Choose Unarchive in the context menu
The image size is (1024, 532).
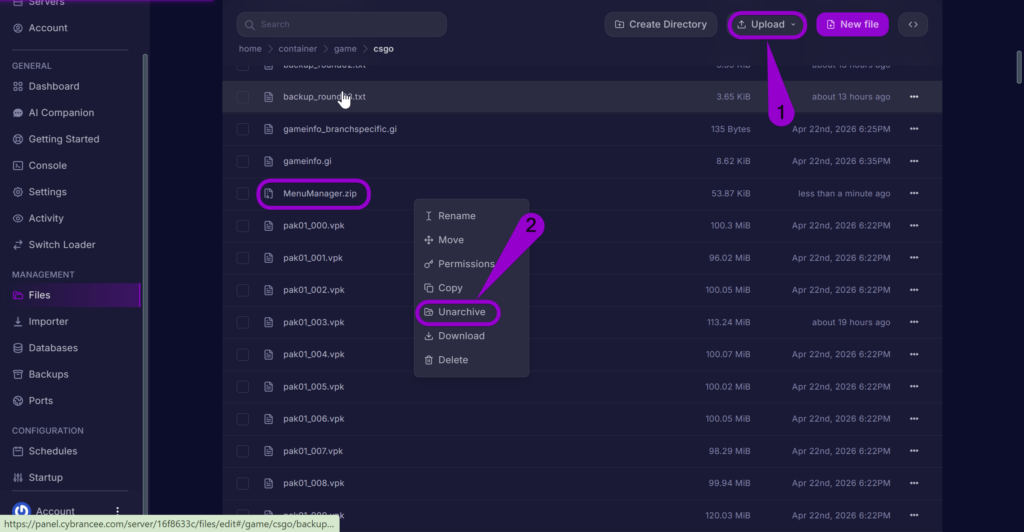pyautogui.click(x=471, y=312)
